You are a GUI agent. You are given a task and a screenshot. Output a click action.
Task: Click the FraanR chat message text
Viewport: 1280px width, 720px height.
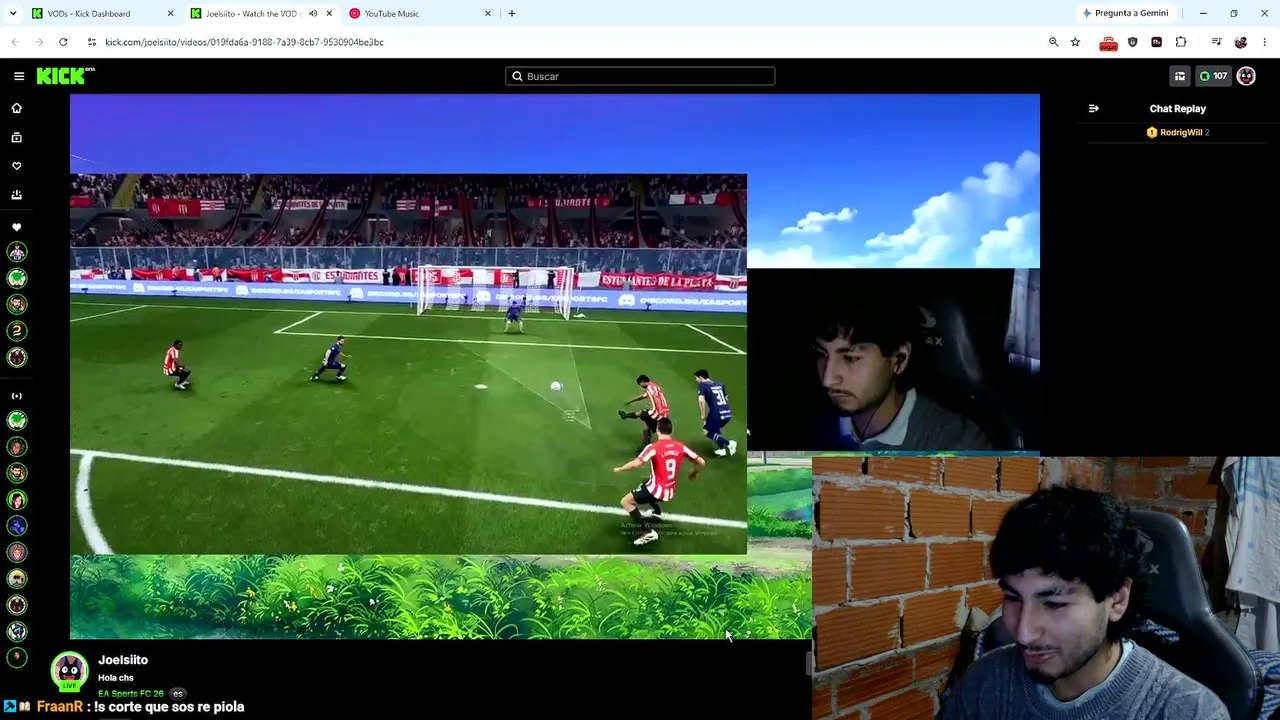pos(168,707)
